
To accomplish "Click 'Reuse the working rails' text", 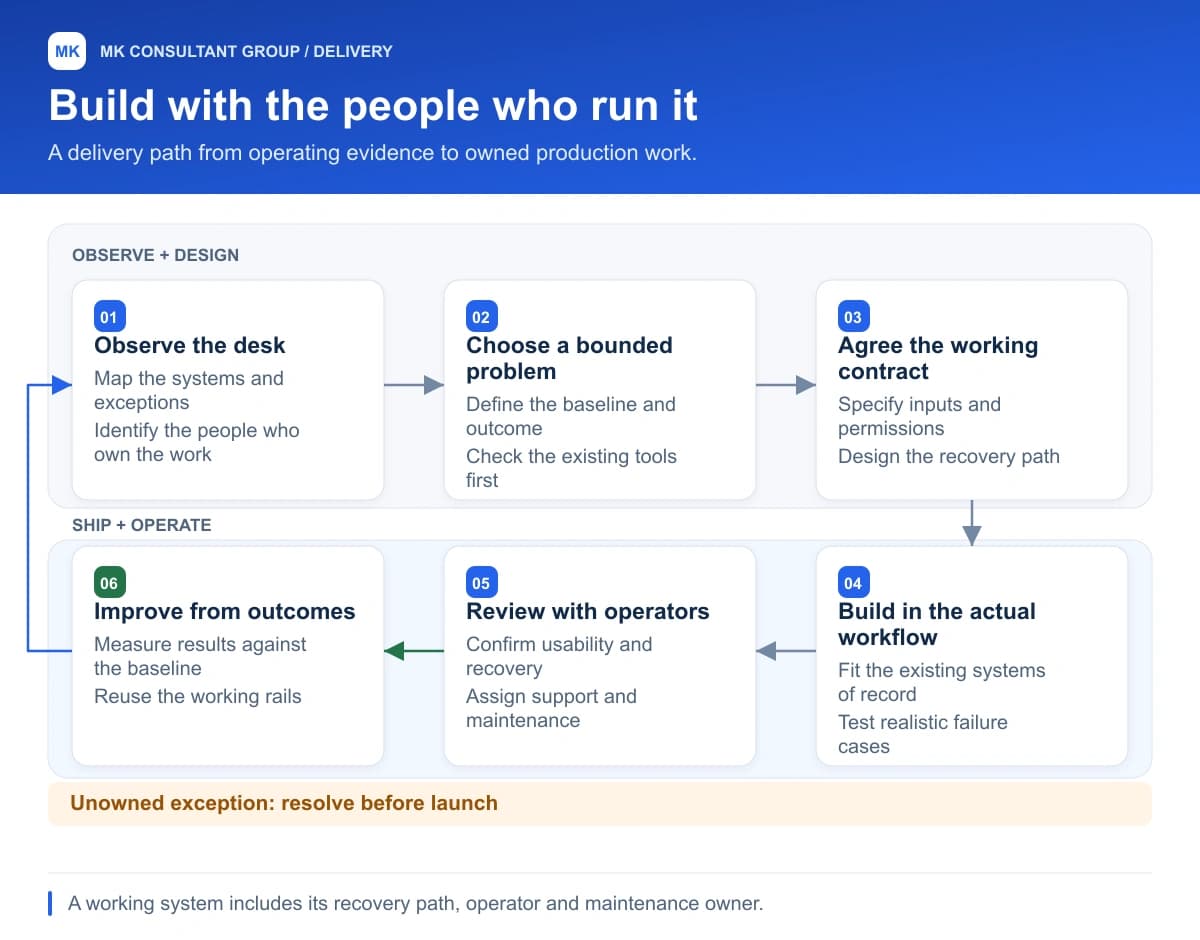I will 198,696.
